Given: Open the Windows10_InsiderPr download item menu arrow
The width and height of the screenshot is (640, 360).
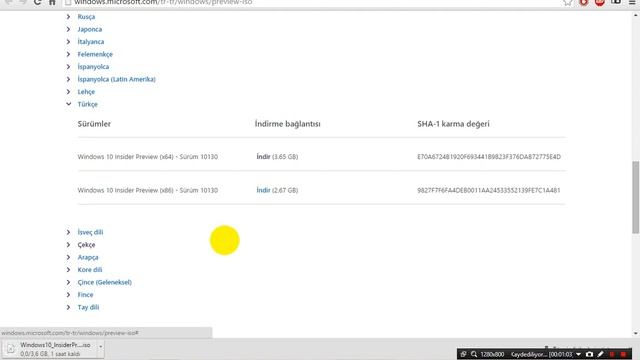Looking at the screenshot, I should click(x=100, y=347).
